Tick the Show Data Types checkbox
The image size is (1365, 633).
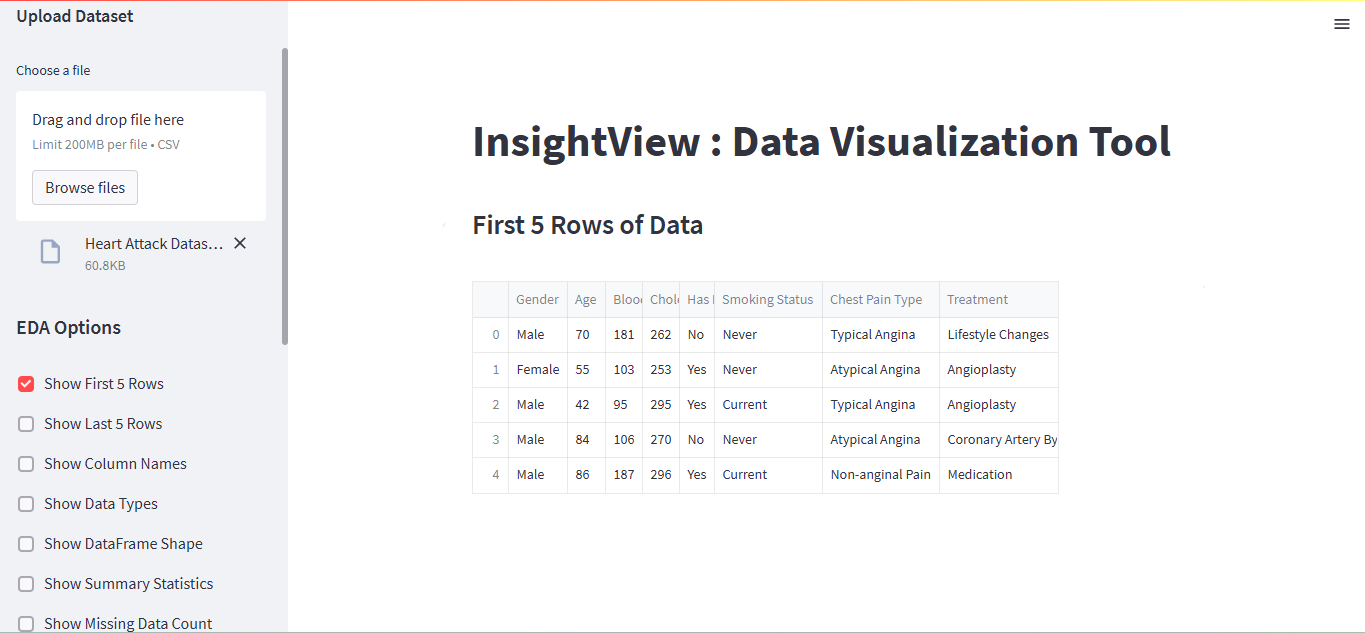(x=26, y=504)
